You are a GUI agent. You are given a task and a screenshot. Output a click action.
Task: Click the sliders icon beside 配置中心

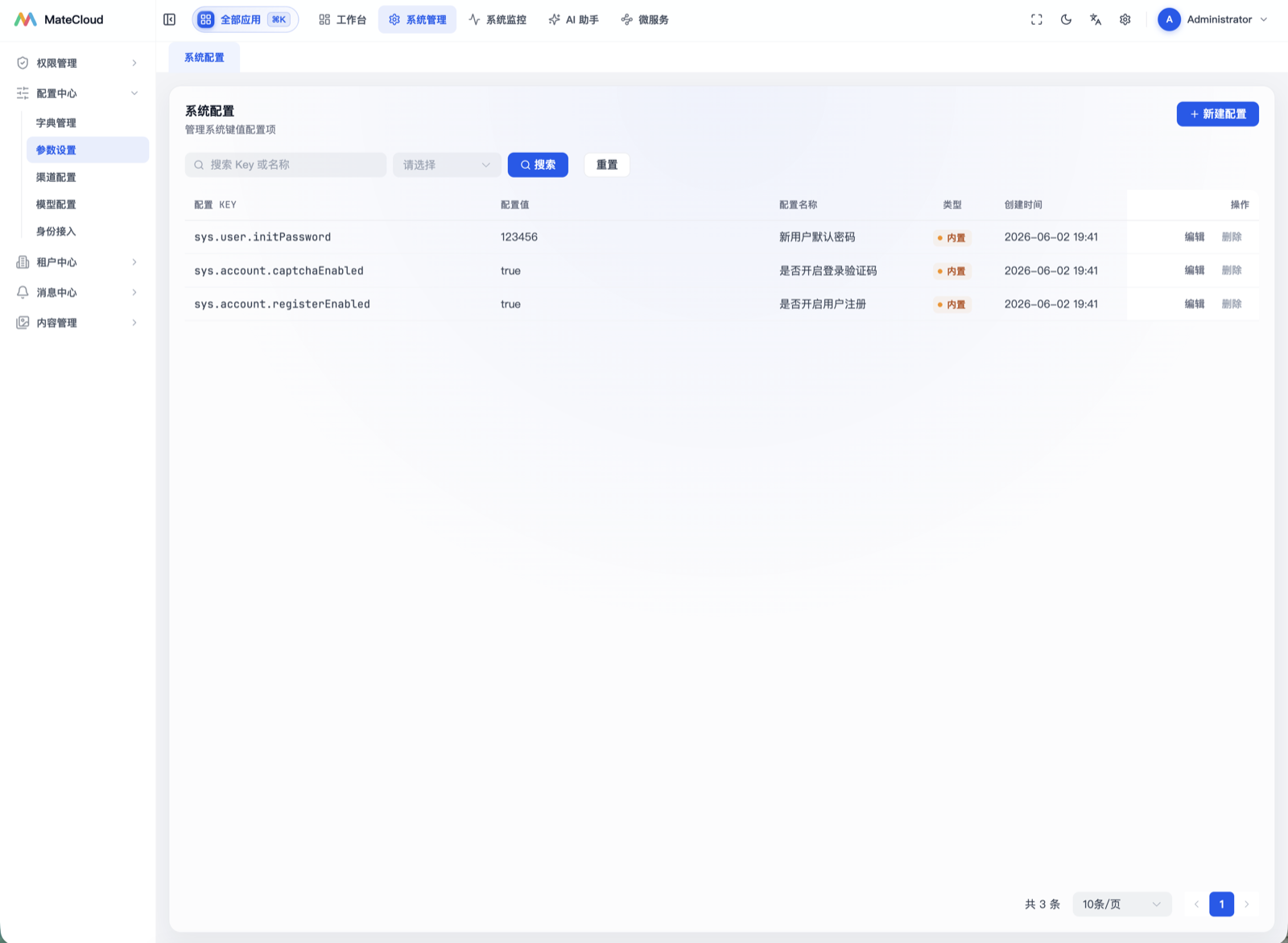(x=23, y=93)
